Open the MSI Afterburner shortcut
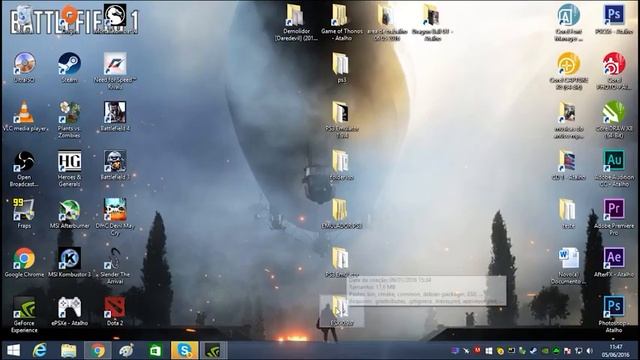This screenshot has height=360, width=640. pyautogui.click(x=69, y=213)
